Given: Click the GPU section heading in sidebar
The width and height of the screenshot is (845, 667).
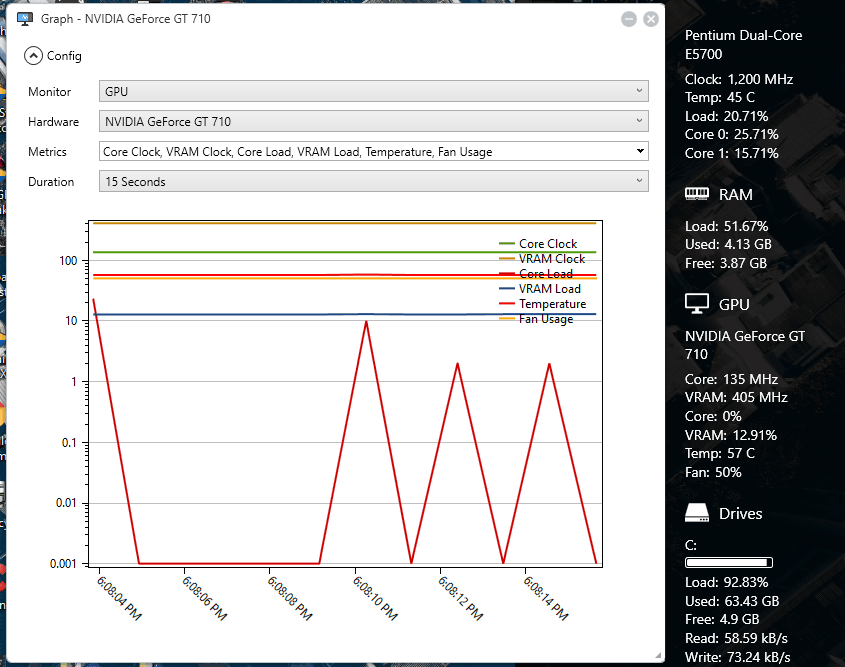Looking at the screenshot, I should [x=734, y=304].
